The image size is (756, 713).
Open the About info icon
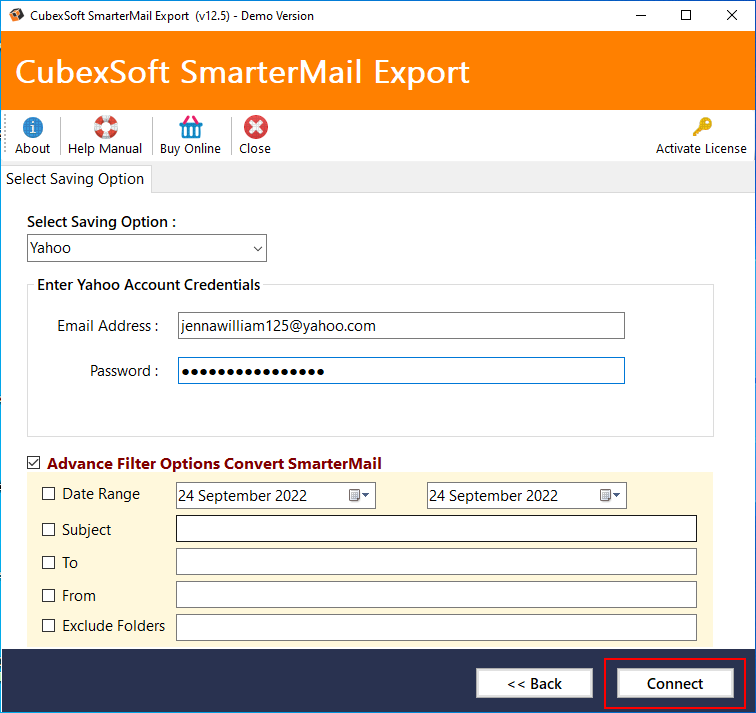[x=32, y=128]
